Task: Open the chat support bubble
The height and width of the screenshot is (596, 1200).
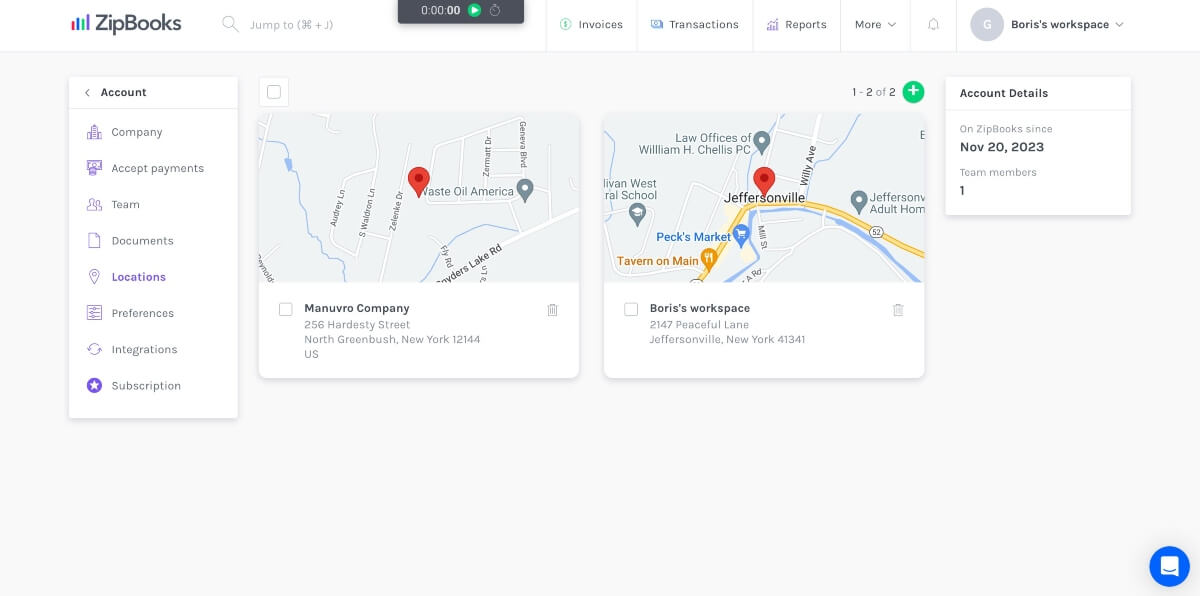Action: pyautogui.click(x=1169, y=566)
